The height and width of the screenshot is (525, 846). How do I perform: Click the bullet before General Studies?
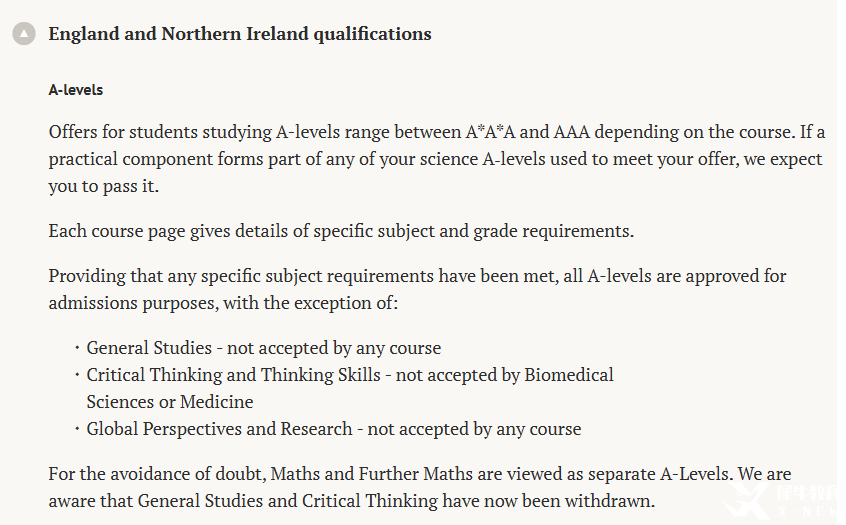click(77, 348)
